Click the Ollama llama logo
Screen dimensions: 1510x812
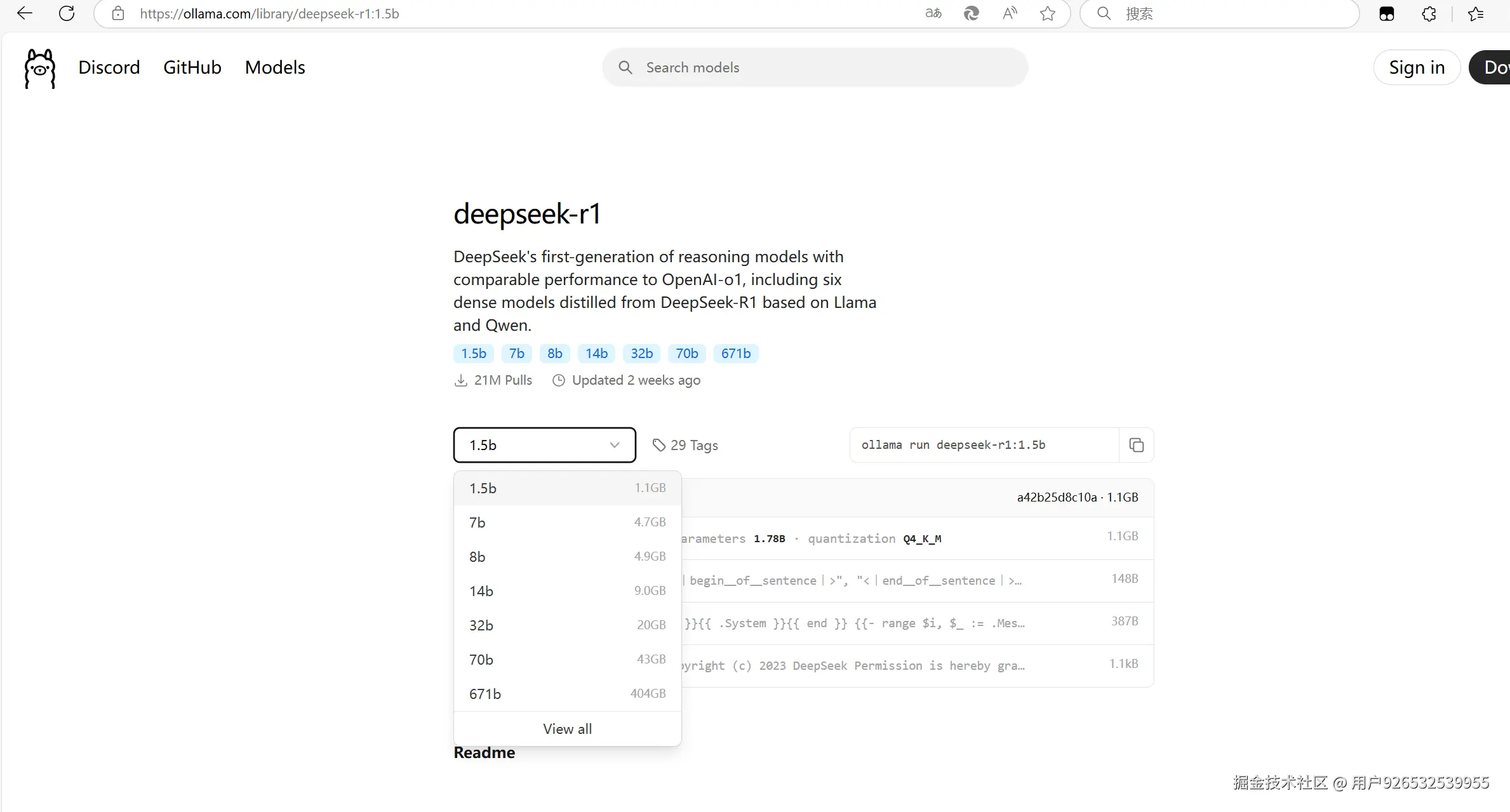click(x=39, y=69)
